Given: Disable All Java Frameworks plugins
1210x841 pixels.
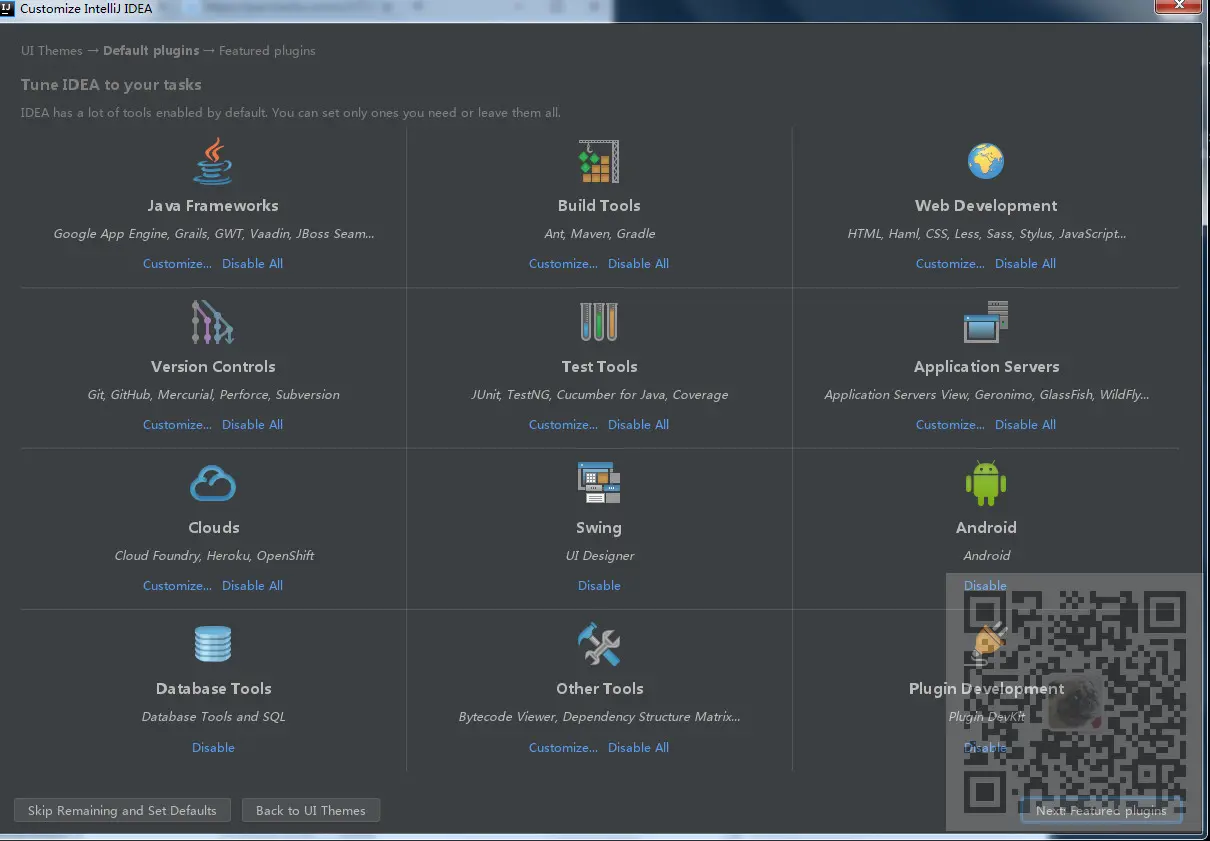Looking at the screenshot, I should [252, 264].
